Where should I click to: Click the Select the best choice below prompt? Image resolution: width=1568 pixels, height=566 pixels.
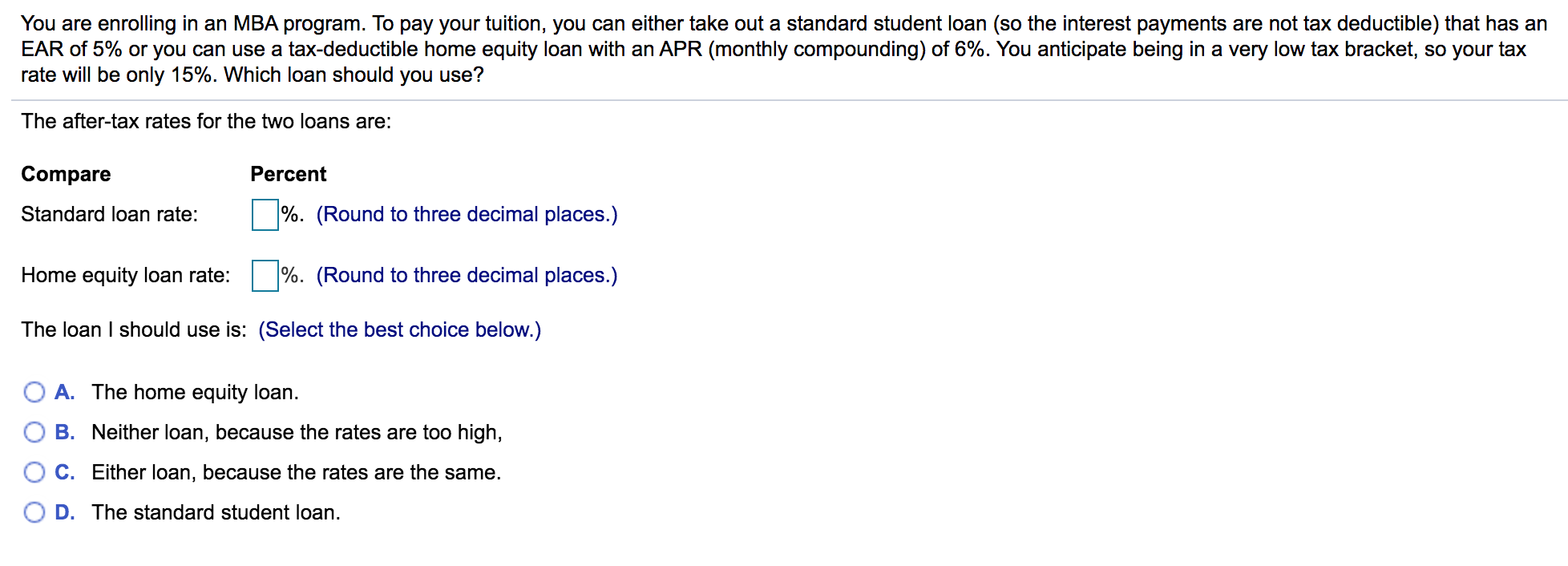[399, 329]
